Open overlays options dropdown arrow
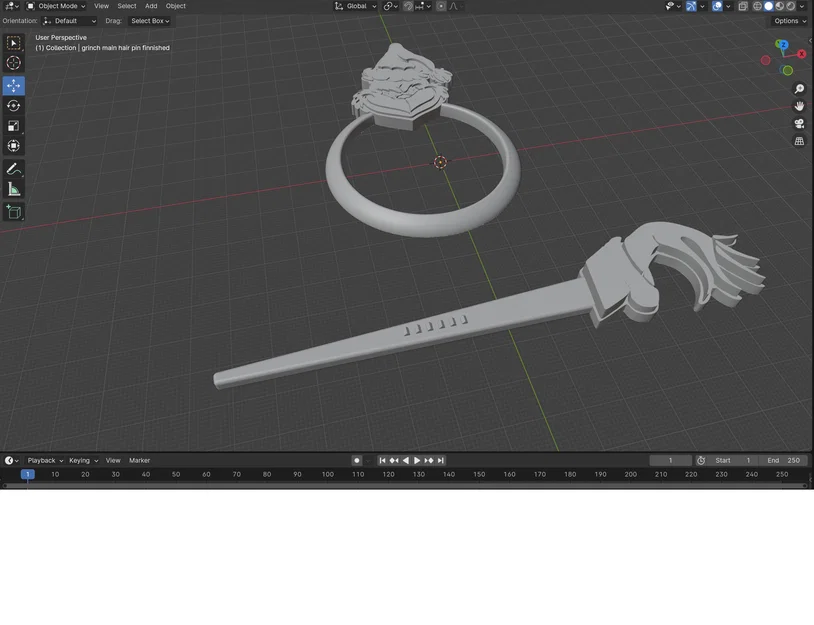 click(x=728, y=6)
